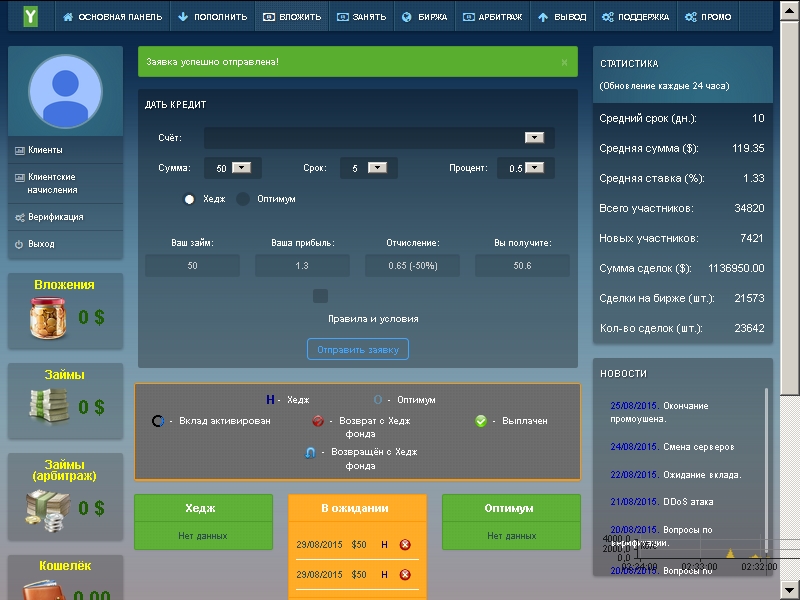Click the green Выплачен checkmark icon

tap(481, 421)
